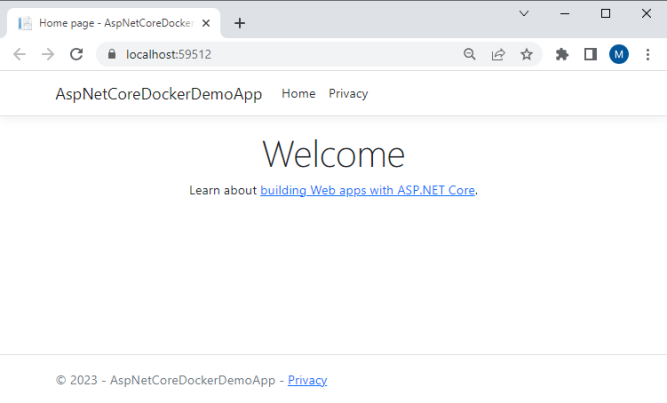Open the M profile avatar
Viewport: 667px width, 403px height.
(x=619, y=54)
